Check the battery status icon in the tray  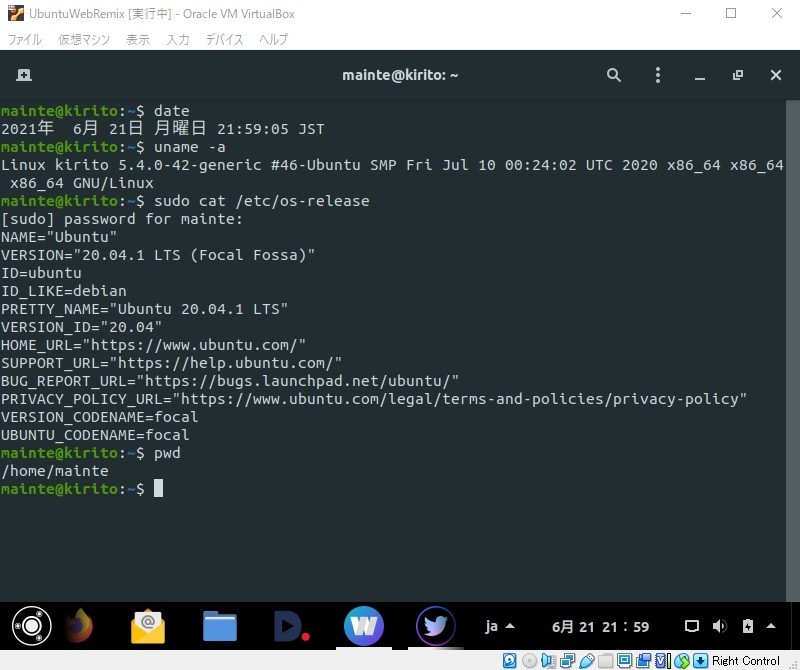pyautogui.click(x=747, y=626)
